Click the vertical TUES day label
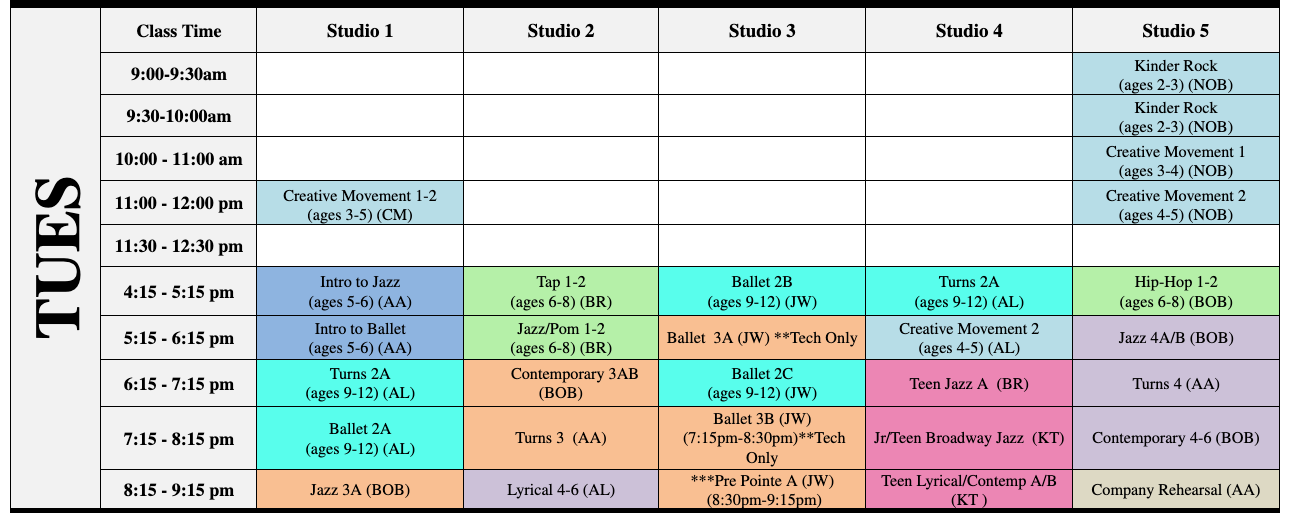Image resolution: width=1290 pixels, height=513 pixels. [54, 257]
